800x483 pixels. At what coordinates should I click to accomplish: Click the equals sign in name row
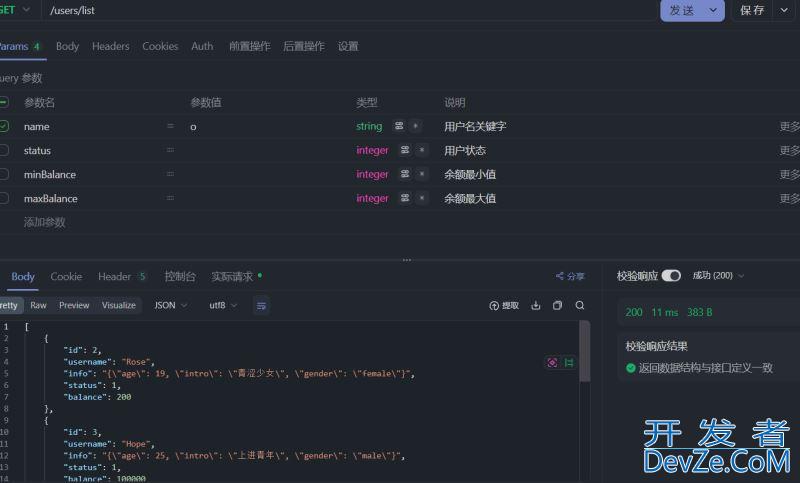pos(170,126)
